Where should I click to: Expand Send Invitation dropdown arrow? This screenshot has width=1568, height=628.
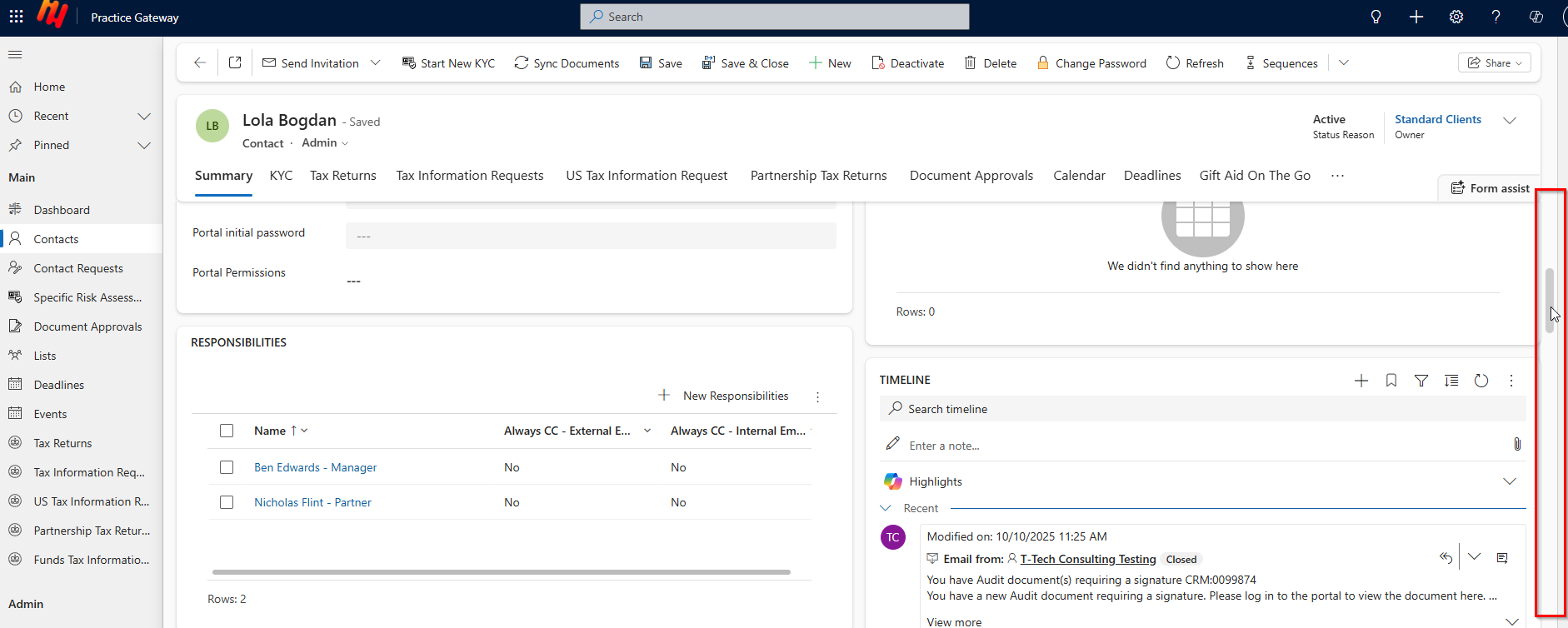point(376,63)
